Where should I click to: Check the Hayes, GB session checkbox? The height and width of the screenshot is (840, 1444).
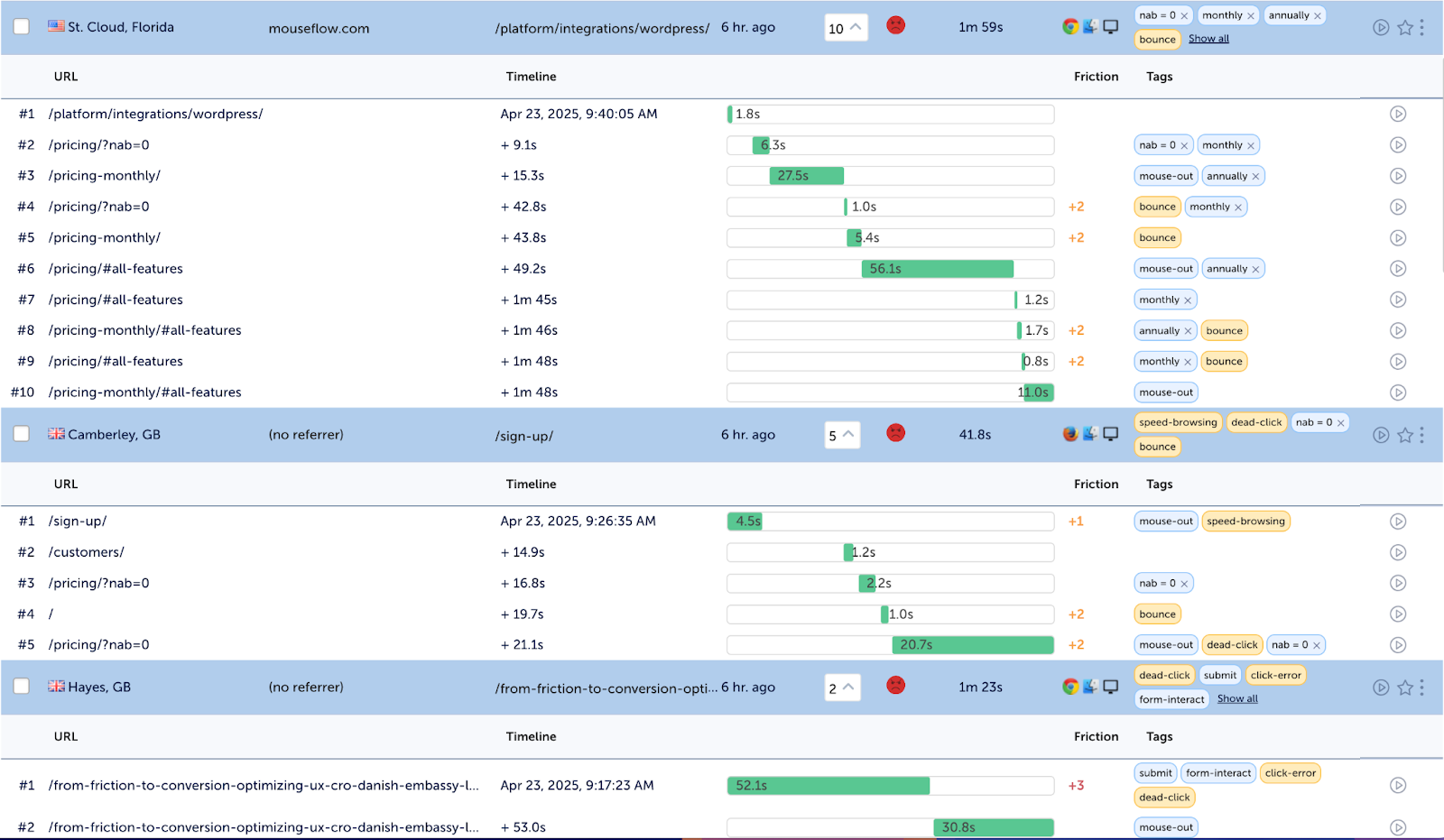[22, 687]
